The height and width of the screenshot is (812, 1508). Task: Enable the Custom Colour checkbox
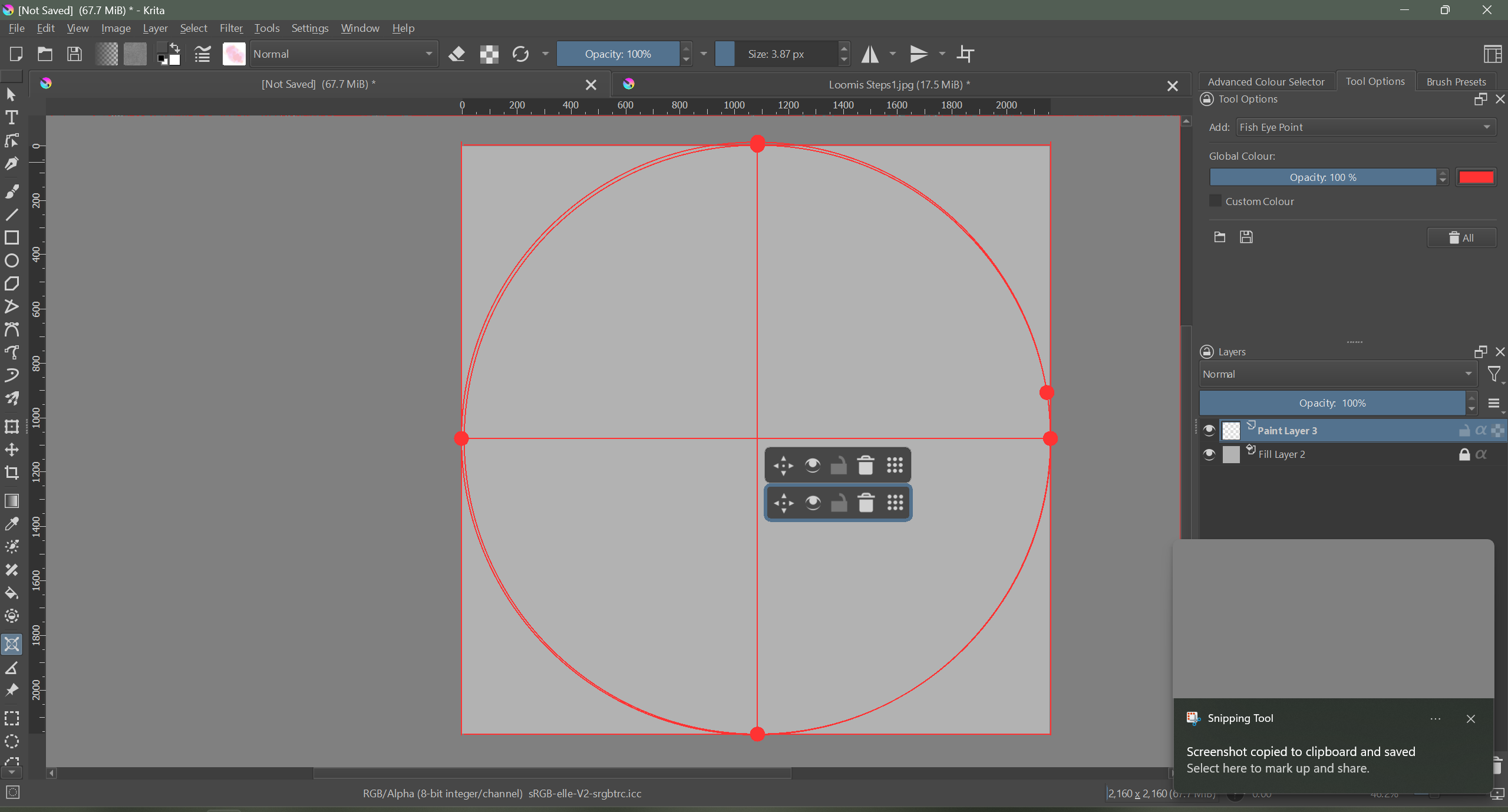click(1215, 201)
